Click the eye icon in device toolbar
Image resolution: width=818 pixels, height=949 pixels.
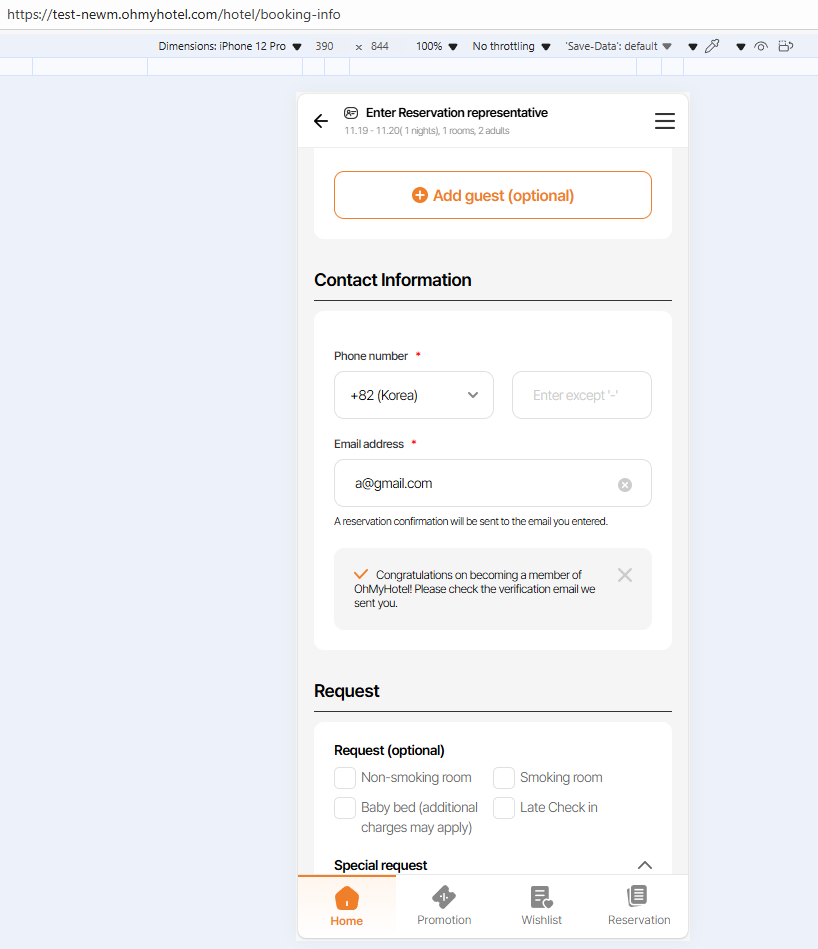pyautogui.click(x=761, y=46)
